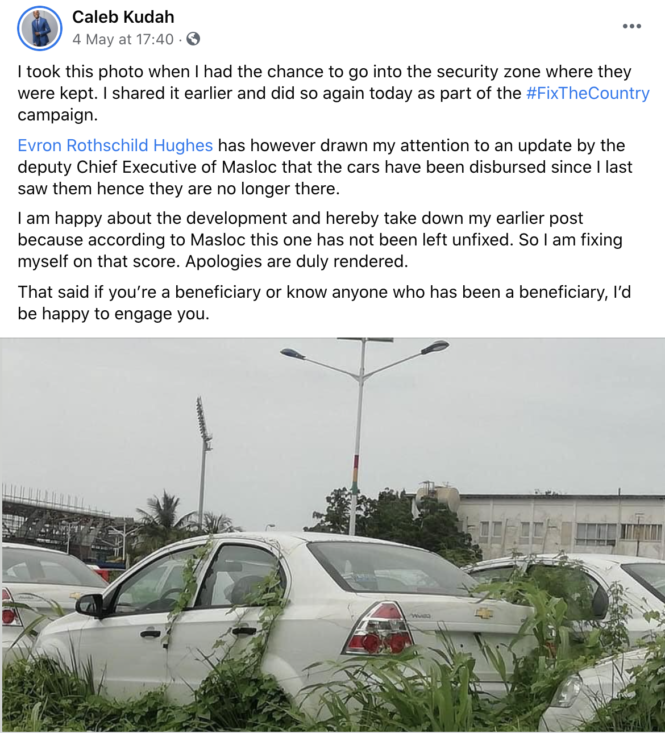Visit Evron Rothschild Hughes' tagged profile
Viewport: 665px width, 733px height.
(x=115, y=145)
